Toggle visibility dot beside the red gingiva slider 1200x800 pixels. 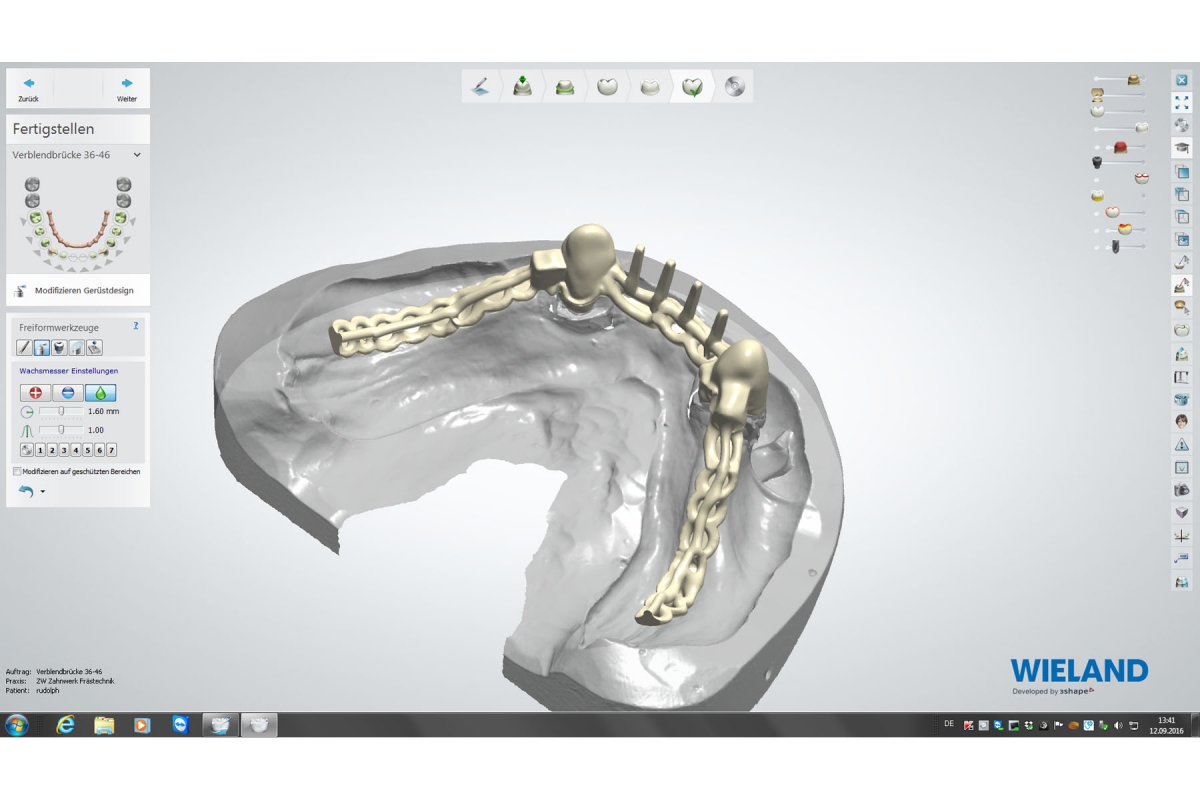click(1097, 148)
